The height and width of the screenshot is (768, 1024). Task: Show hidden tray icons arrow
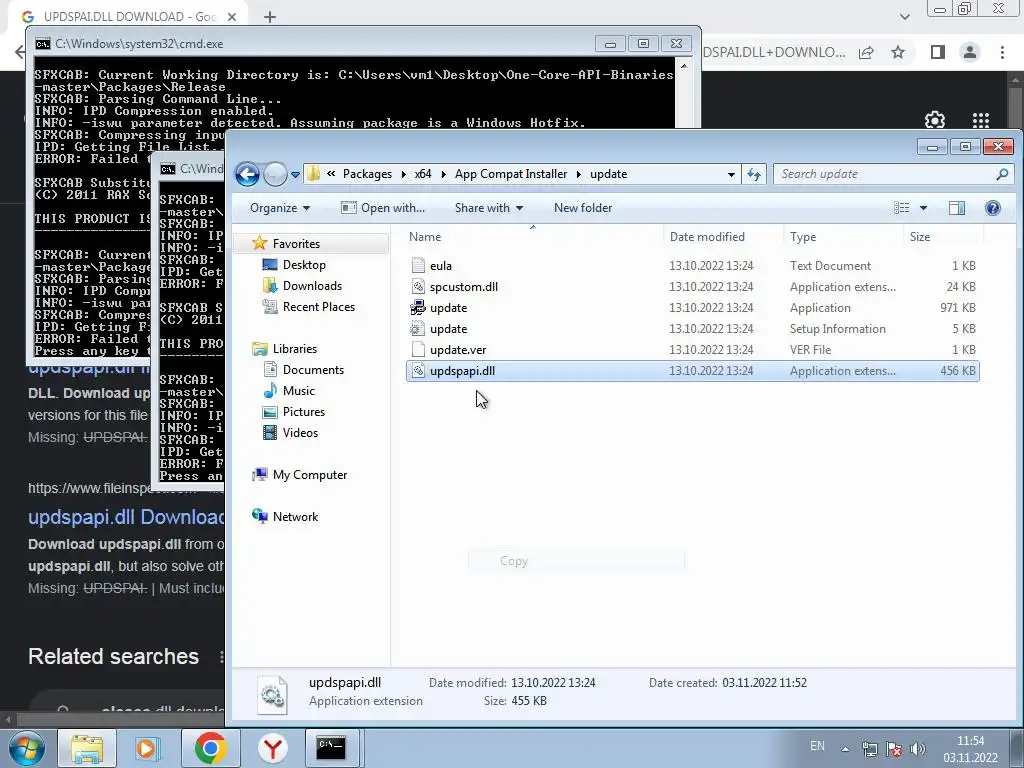point(845,748)
